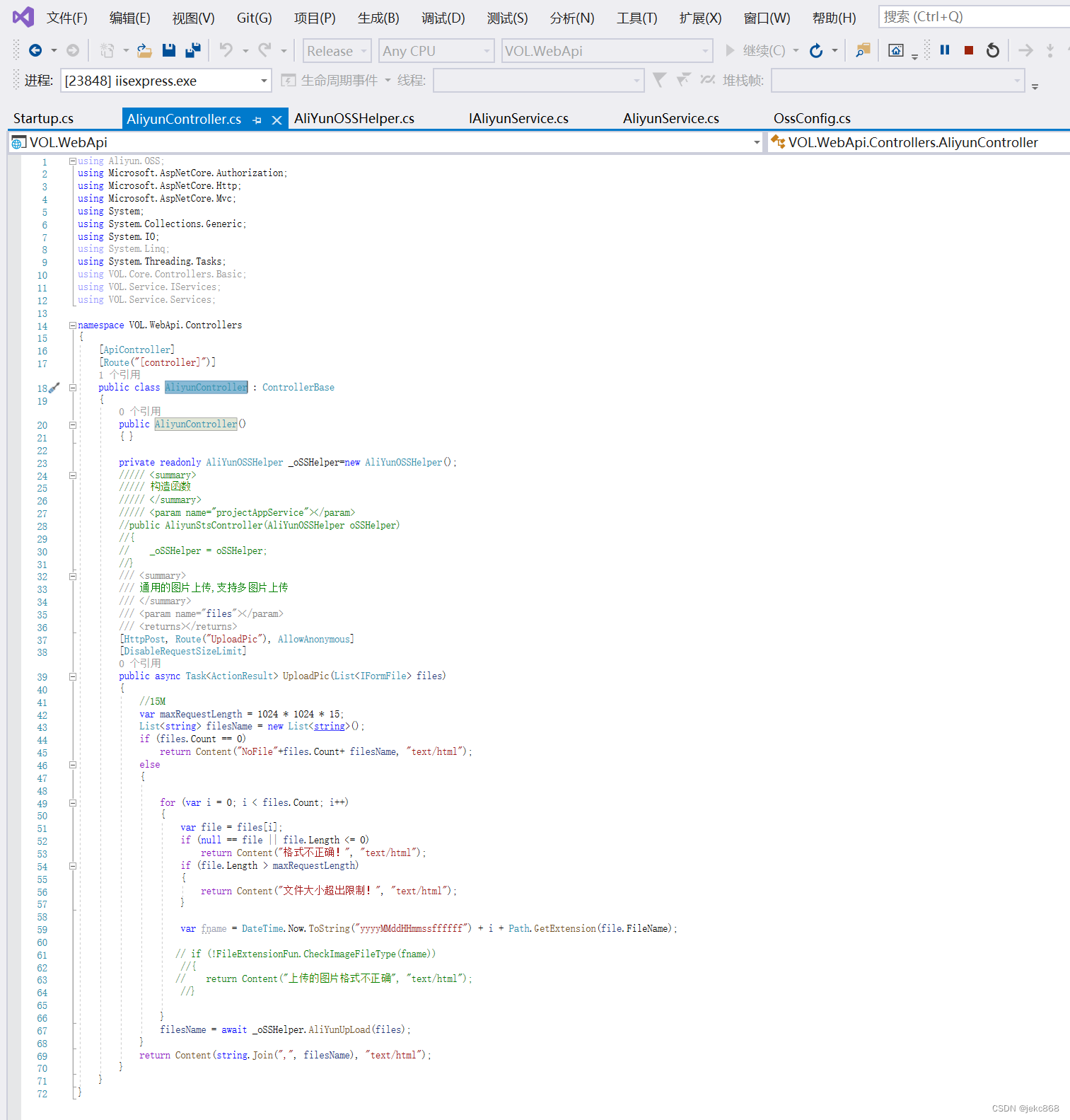Click the Open File folder icon
Viewport: 1070px width, 1120px height.
144,50
